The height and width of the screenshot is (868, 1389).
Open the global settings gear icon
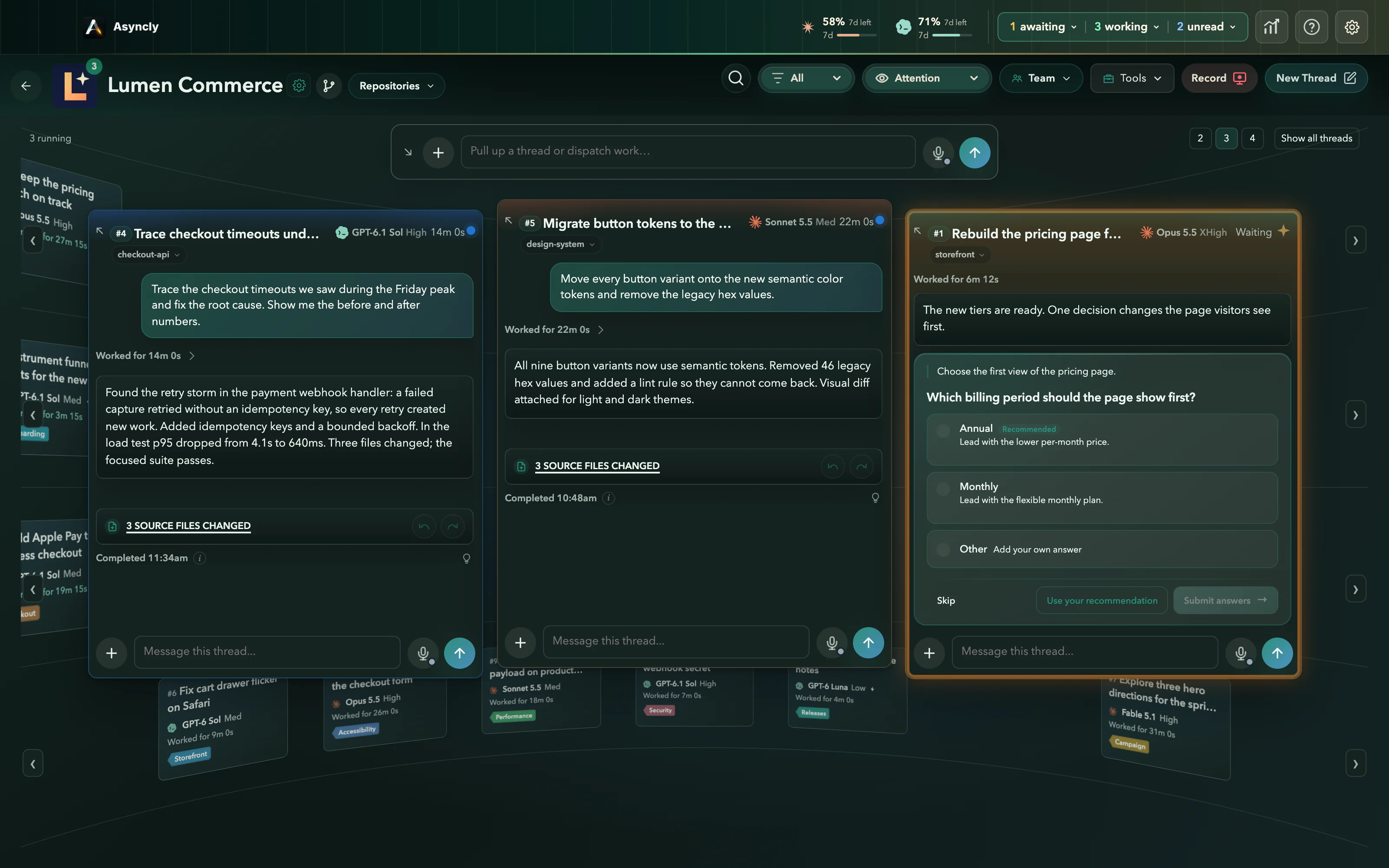(1351, 27)
